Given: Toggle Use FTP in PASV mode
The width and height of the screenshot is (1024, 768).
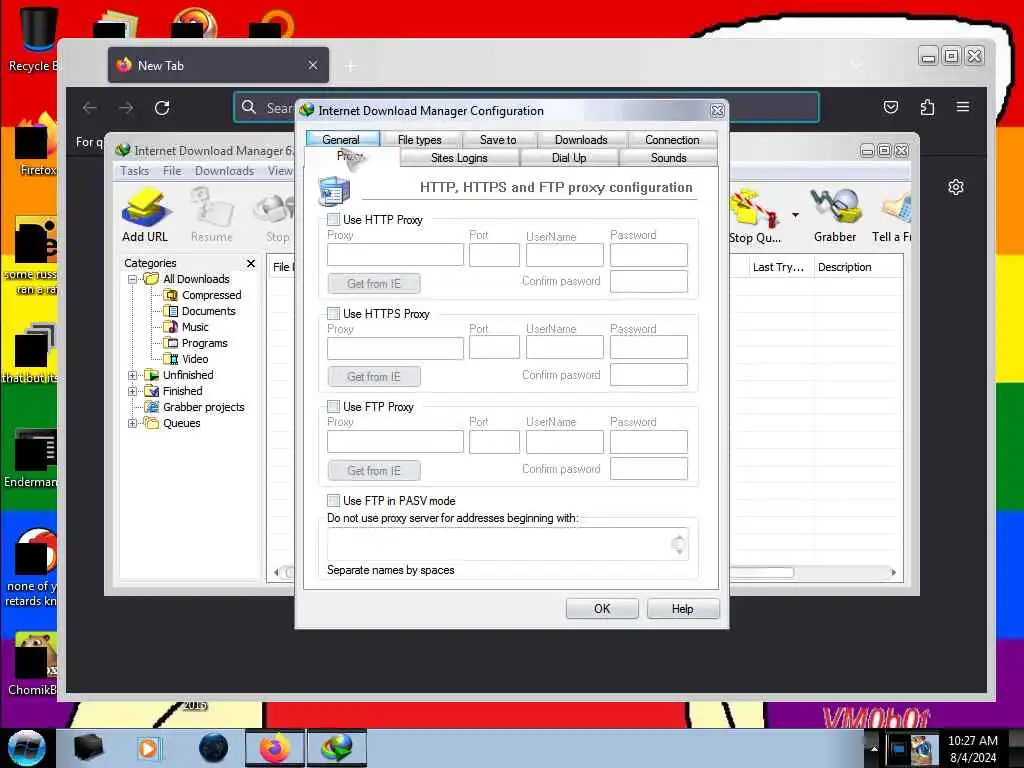Looking at the screenshot, I should click(x=334, y=501).
